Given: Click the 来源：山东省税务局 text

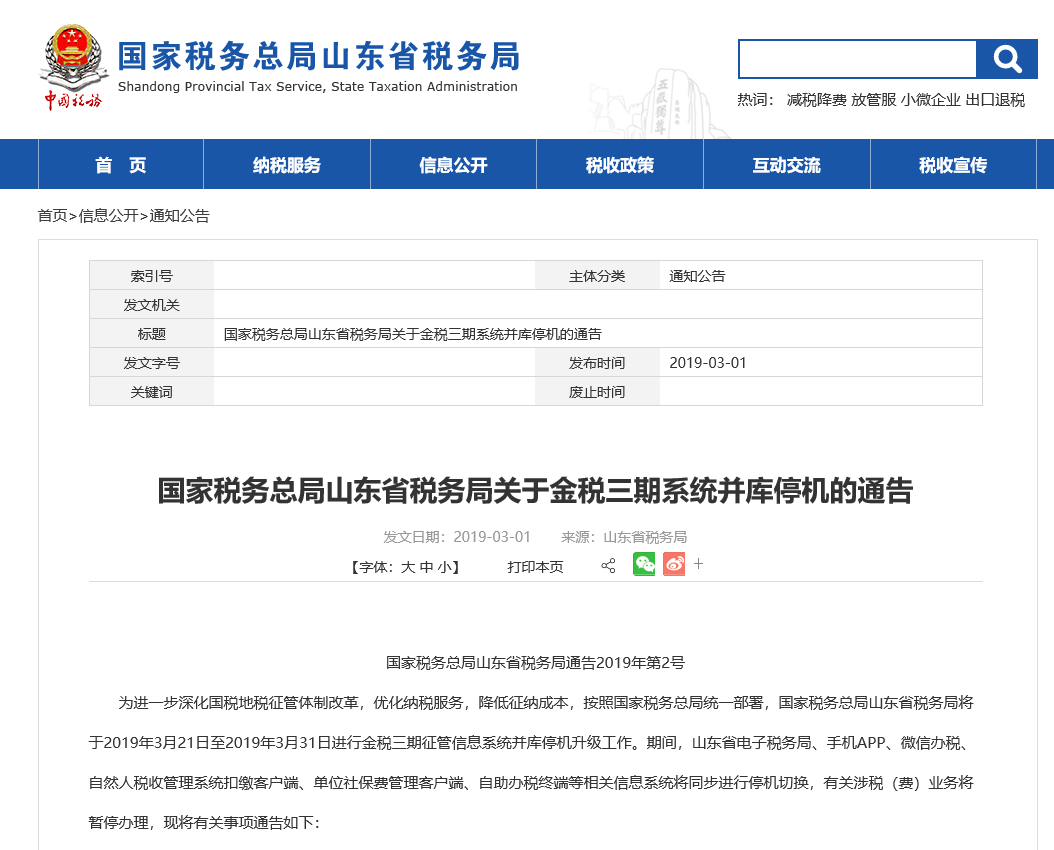Looking at the screenshot, I should pyautogui.click(x=624, y=537).
